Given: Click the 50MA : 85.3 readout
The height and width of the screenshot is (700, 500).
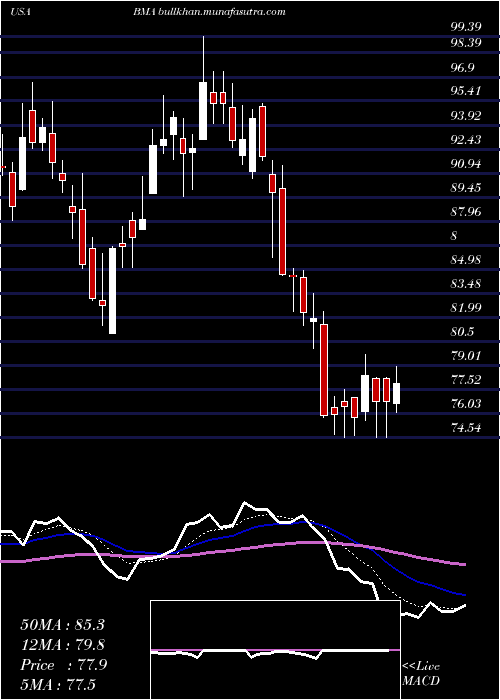Looking at the screenshot, I should [62, 625].
